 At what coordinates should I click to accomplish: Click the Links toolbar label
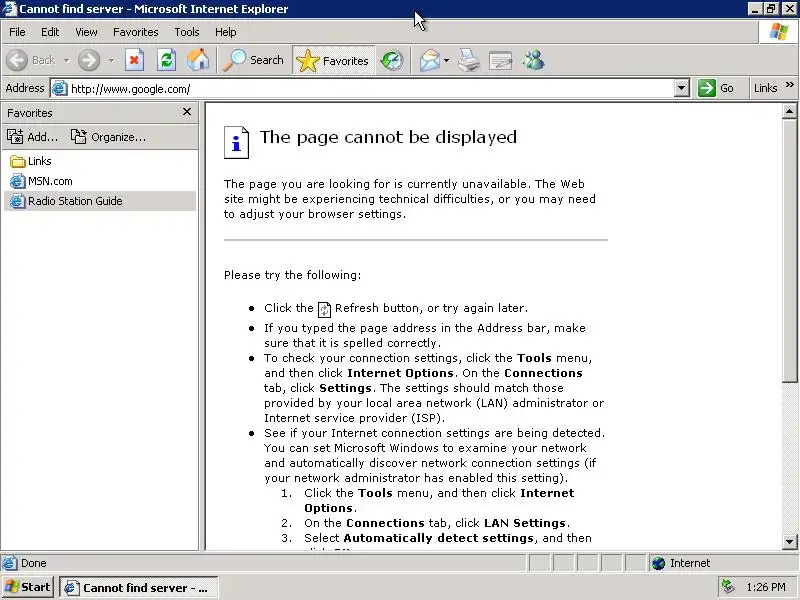(765, 88)
